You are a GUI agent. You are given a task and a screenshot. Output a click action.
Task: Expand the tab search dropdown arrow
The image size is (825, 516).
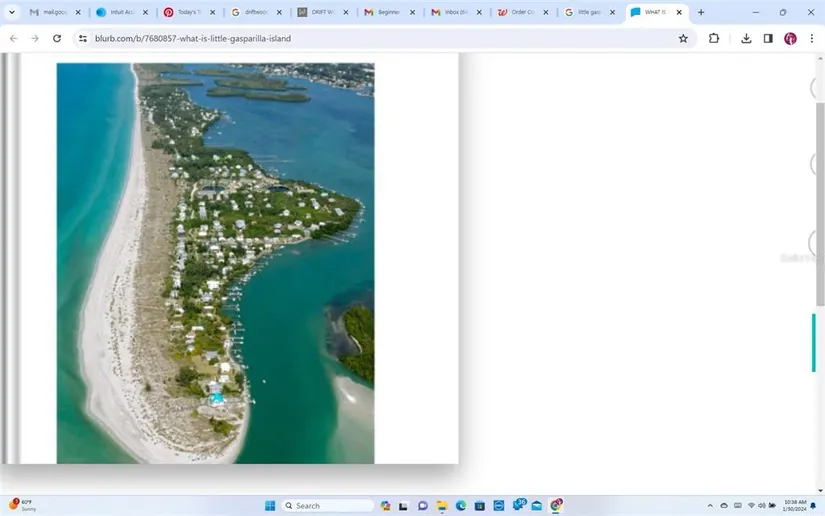click(12, 12)
